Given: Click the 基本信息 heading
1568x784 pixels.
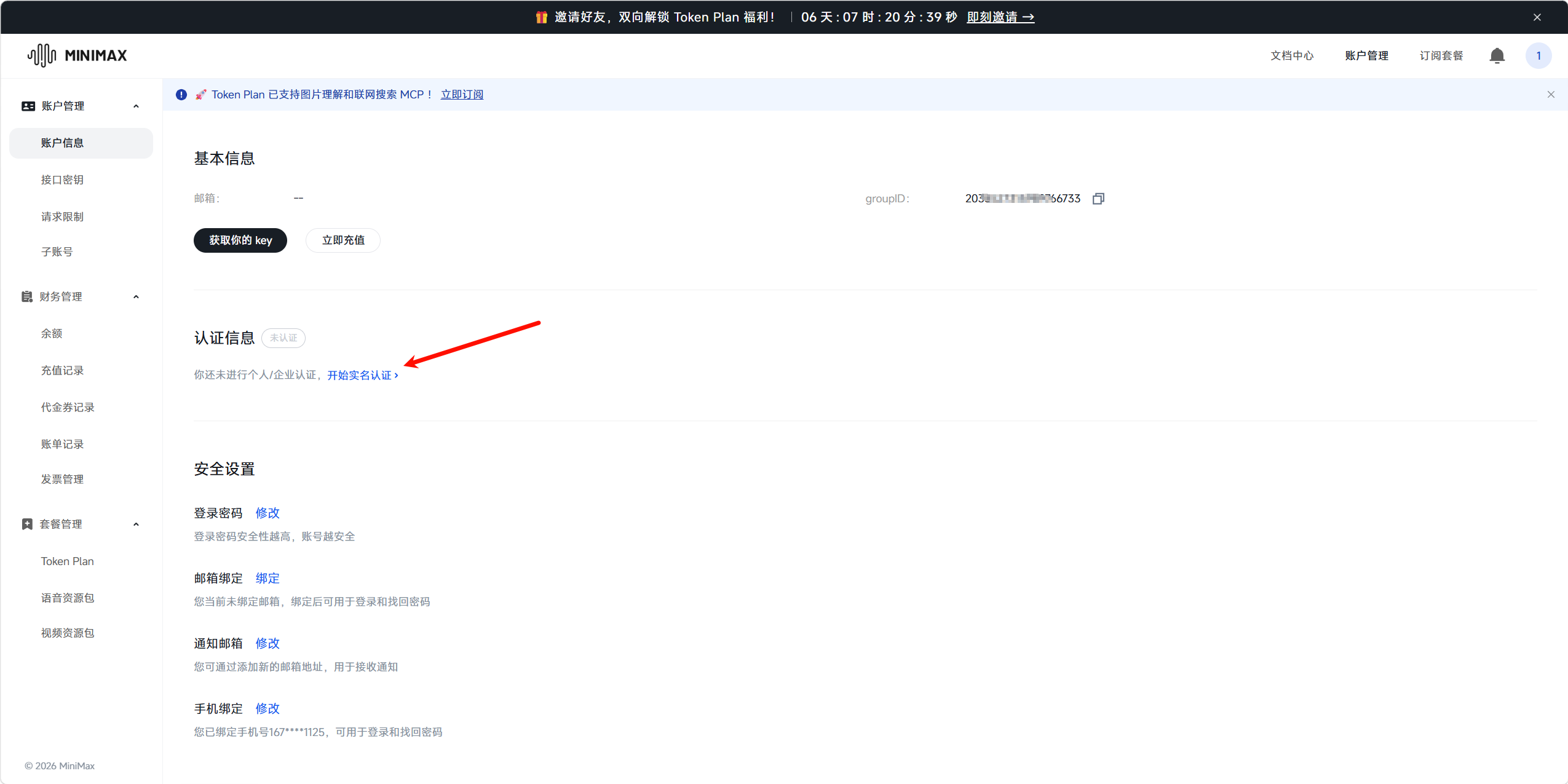Looking at the screenshot, I should (224, 159).
